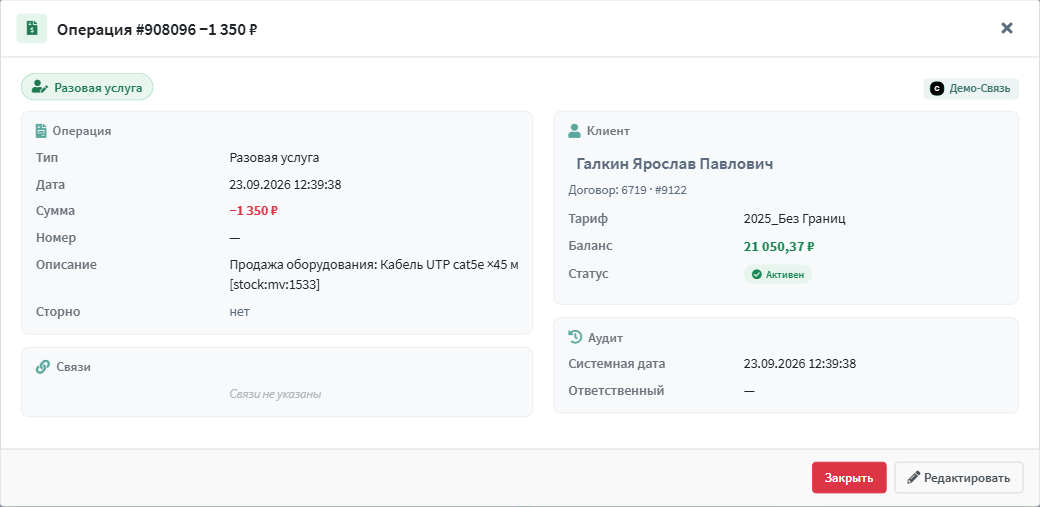Click the type value Разовая услуга in Операция
Viewport: 1040px width, 507px height.
click(275, 158)
